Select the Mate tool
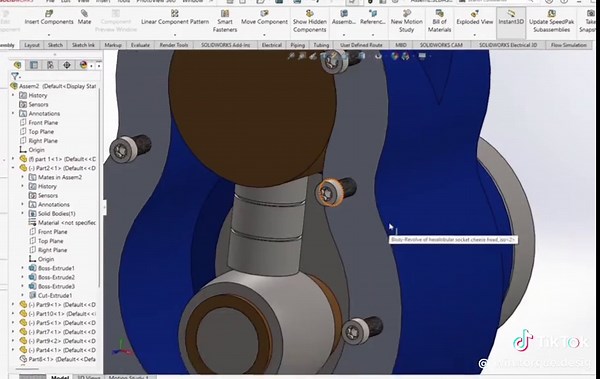 coord(84,18)
